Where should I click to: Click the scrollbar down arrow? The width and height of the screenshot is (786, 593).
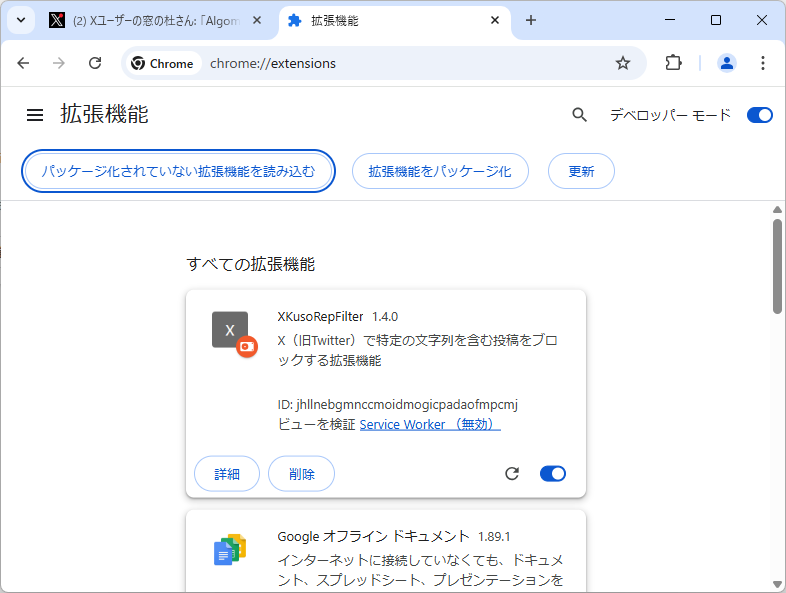[x=777, y=584]
